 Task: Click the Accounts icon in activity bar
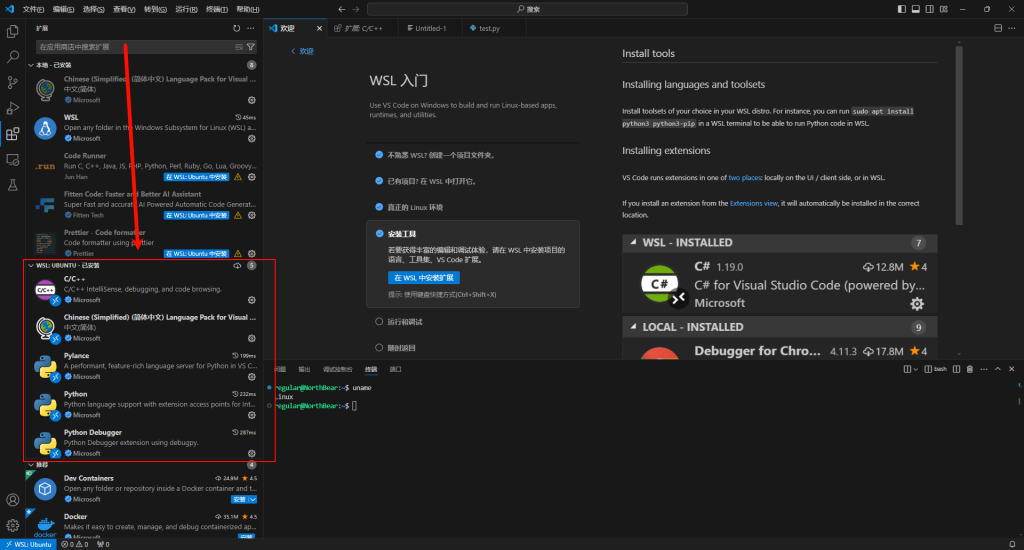[x=13, y=499]
